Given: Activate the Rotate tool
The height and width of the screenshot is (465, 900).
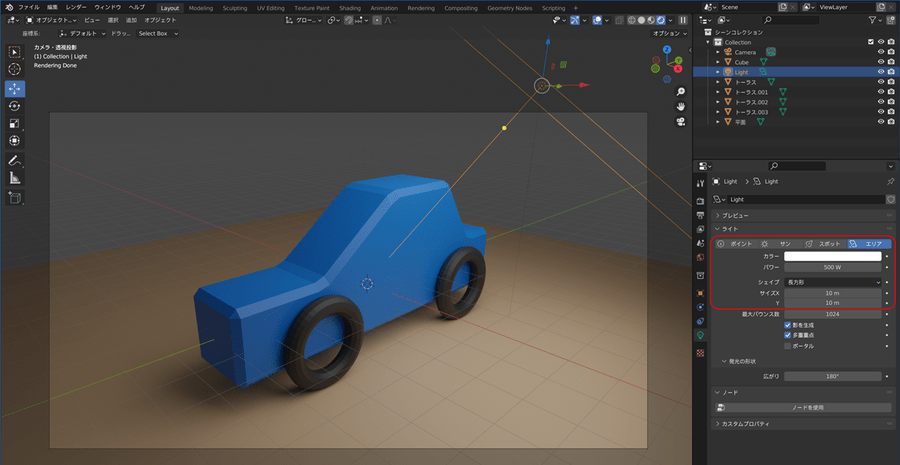Looking at the screenshot, I should (x=15, y=106).
